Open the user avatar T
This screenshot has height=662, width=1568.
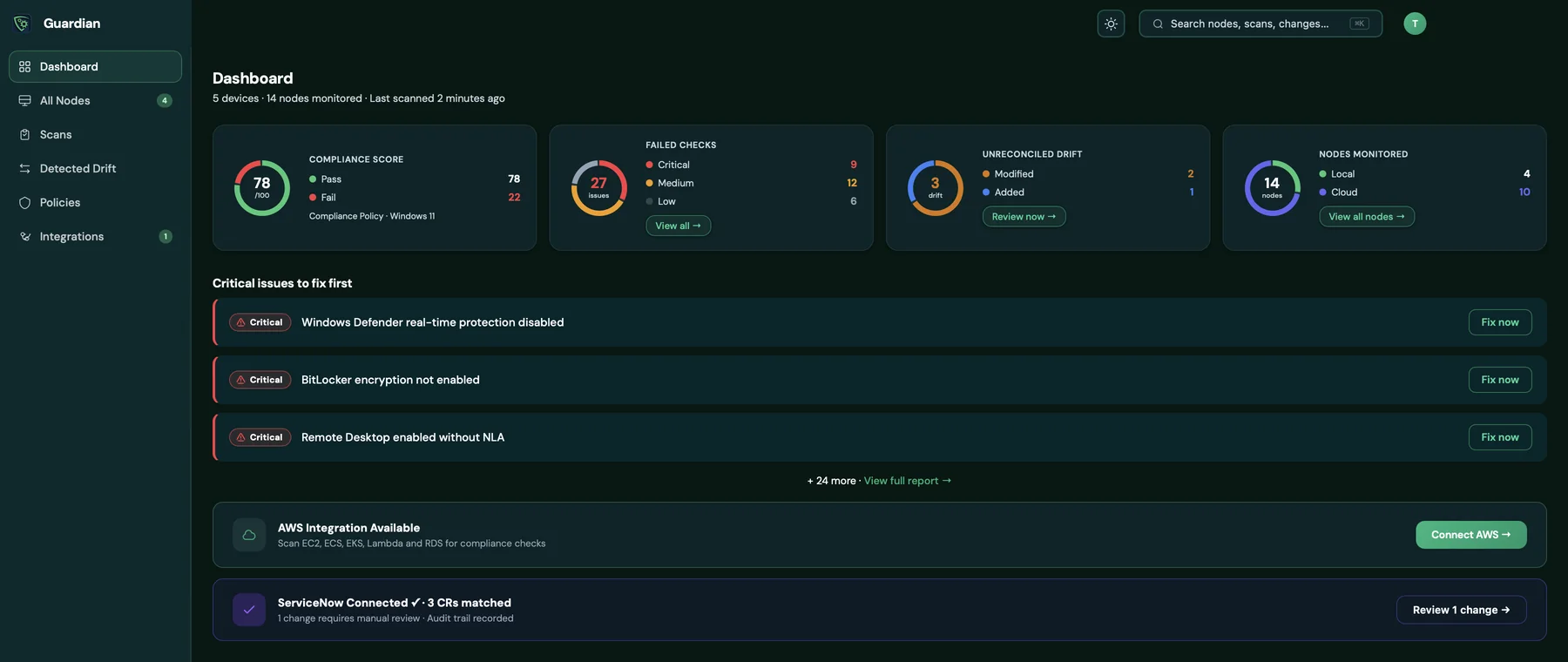(1415, 24)
